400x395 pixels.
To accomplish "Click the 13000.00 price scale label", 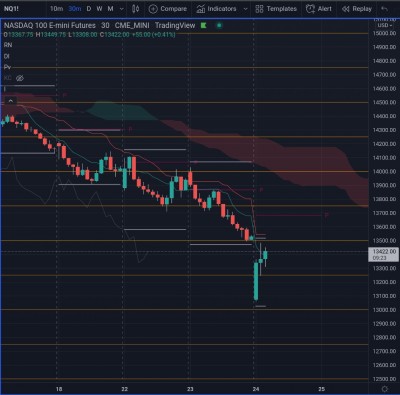I will pyautogui.click(x=384, y=310).
